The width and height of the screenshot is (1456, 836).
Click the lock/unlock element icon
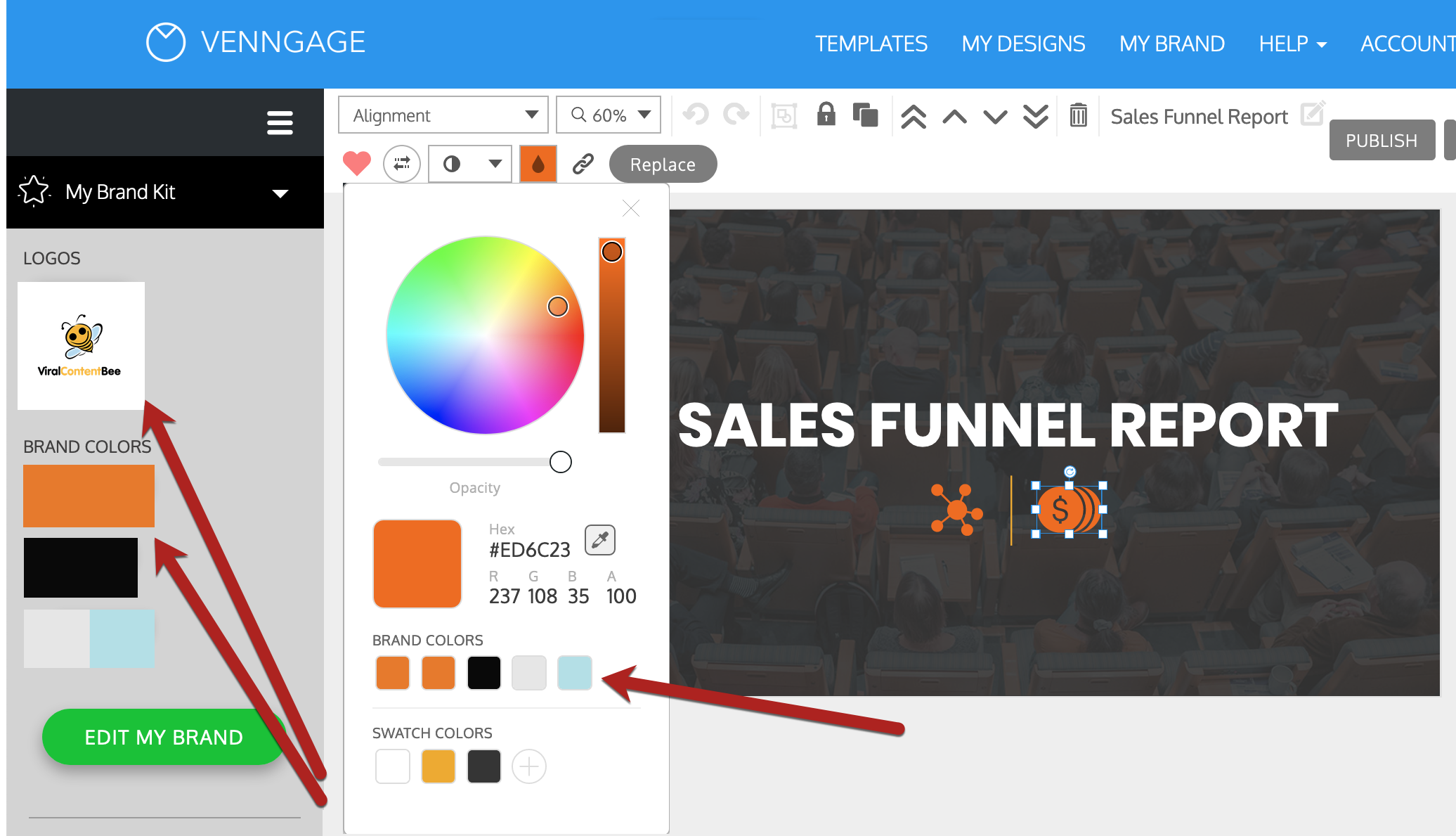click(825, 113)
